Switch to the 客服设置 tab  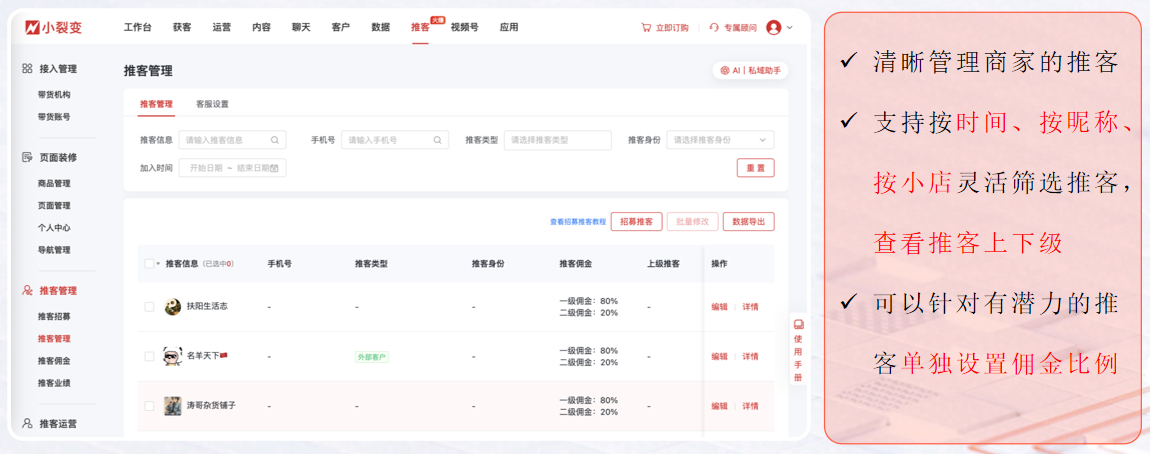point(212,104)
